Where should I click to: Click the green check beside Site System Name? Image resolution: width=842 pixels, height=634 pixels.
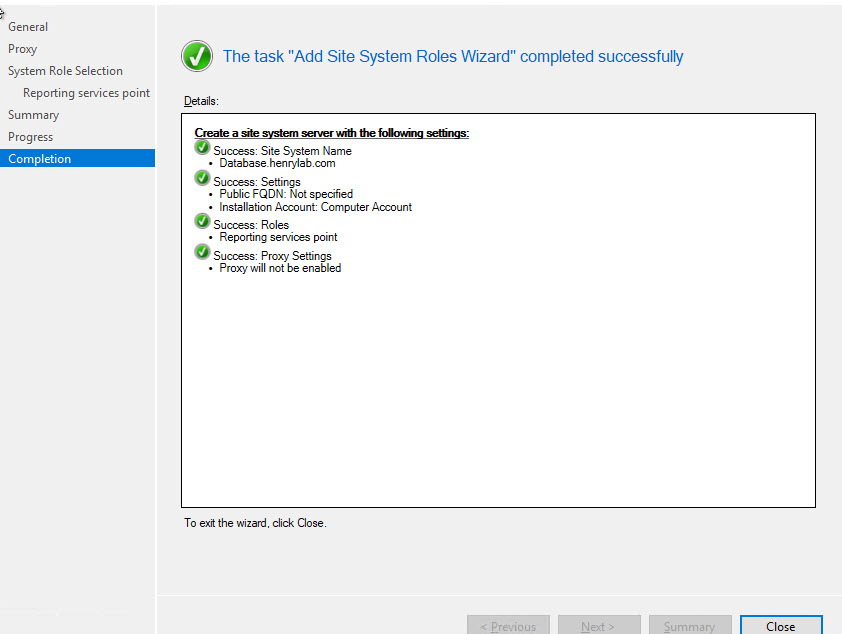203,149
